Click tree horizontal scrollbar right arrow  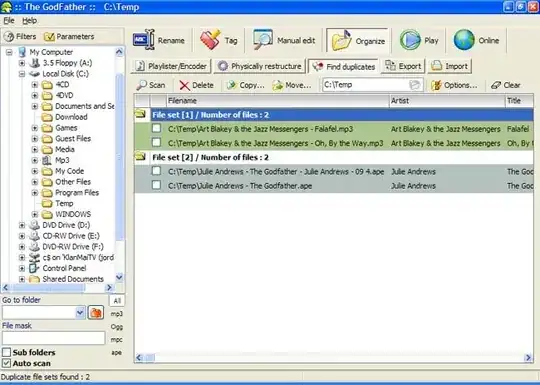pyautogui.click(x=109, y=288)
